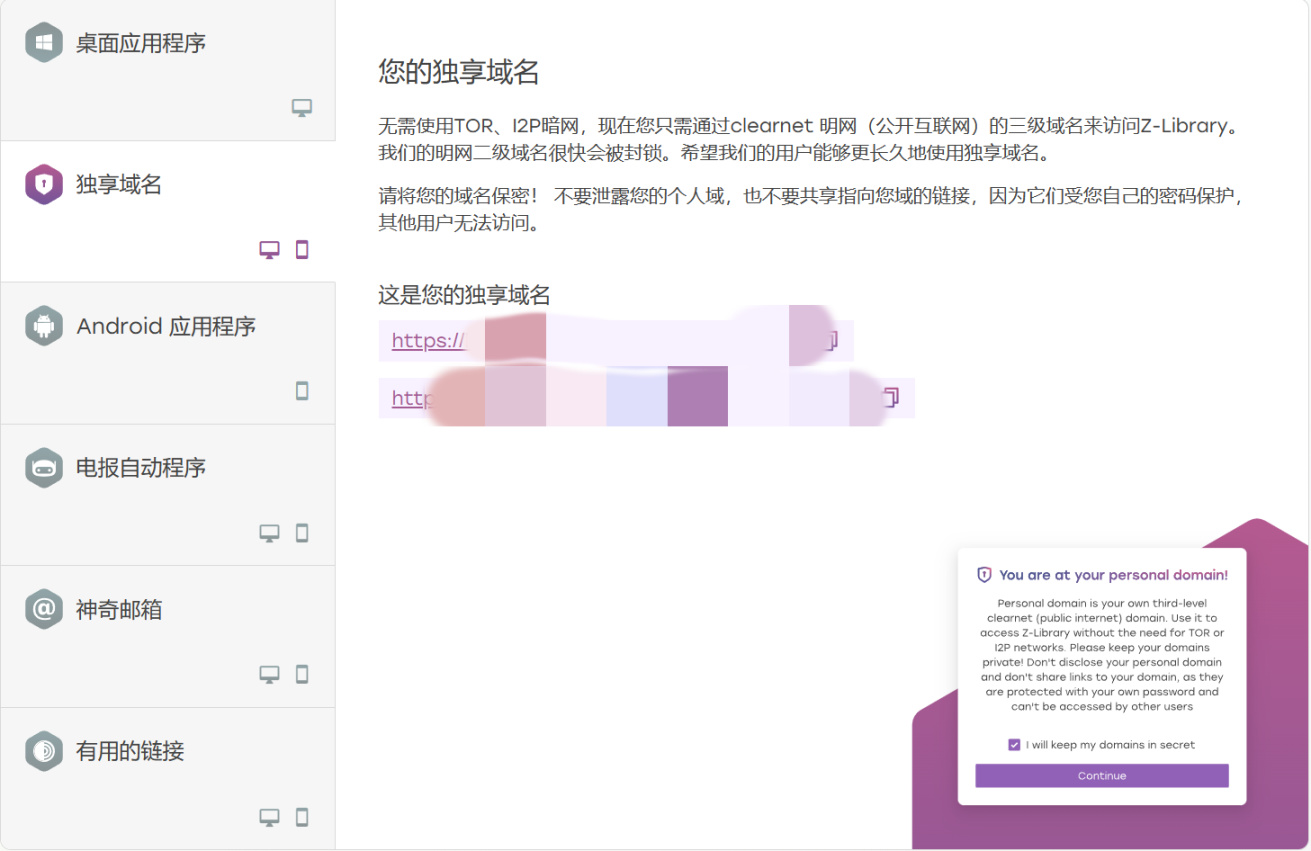Switch to 神奇邮箱 section
1311x851 pixels.
168,637
